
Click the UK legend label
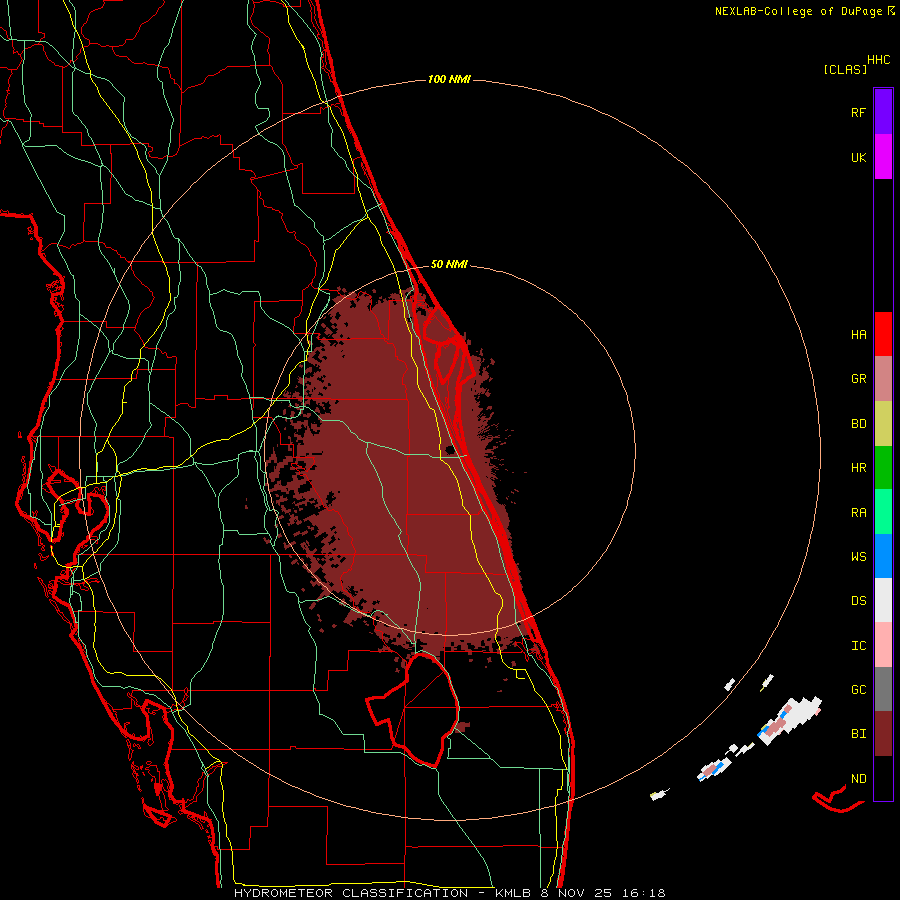858,158
